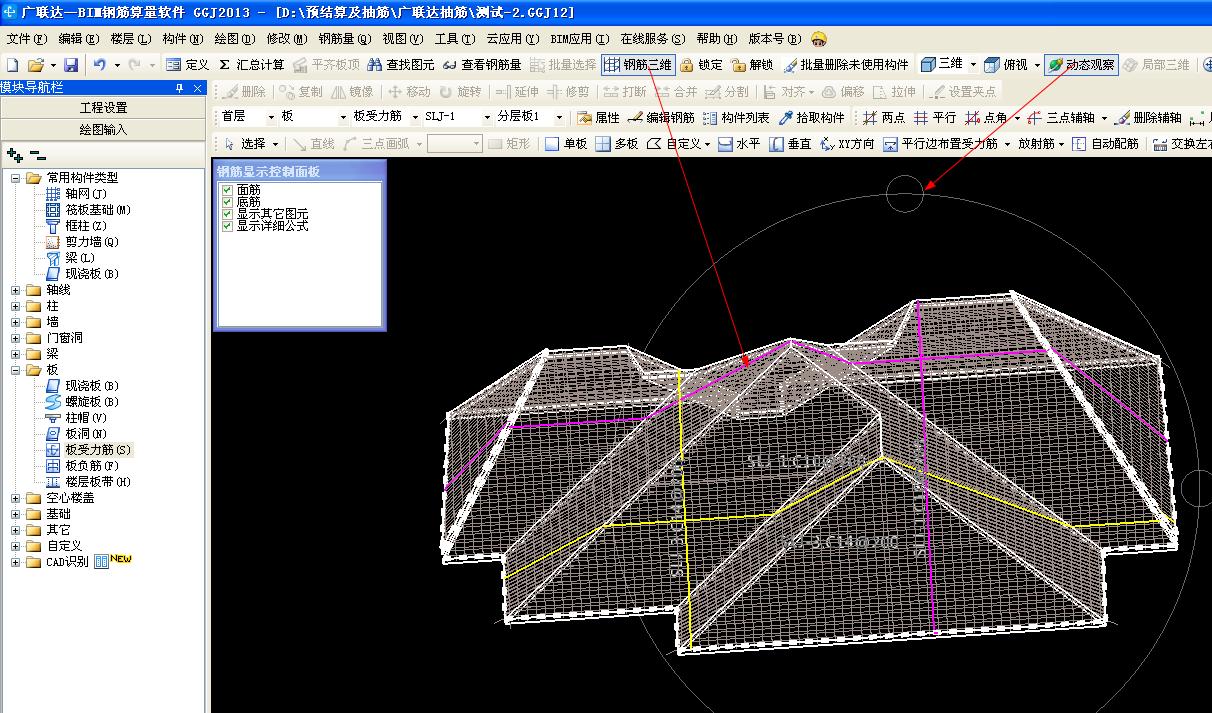This screenshot has width=1212, height=713.
Task: Open the 钢筋量(Q) menu
Action: [345, 39]
